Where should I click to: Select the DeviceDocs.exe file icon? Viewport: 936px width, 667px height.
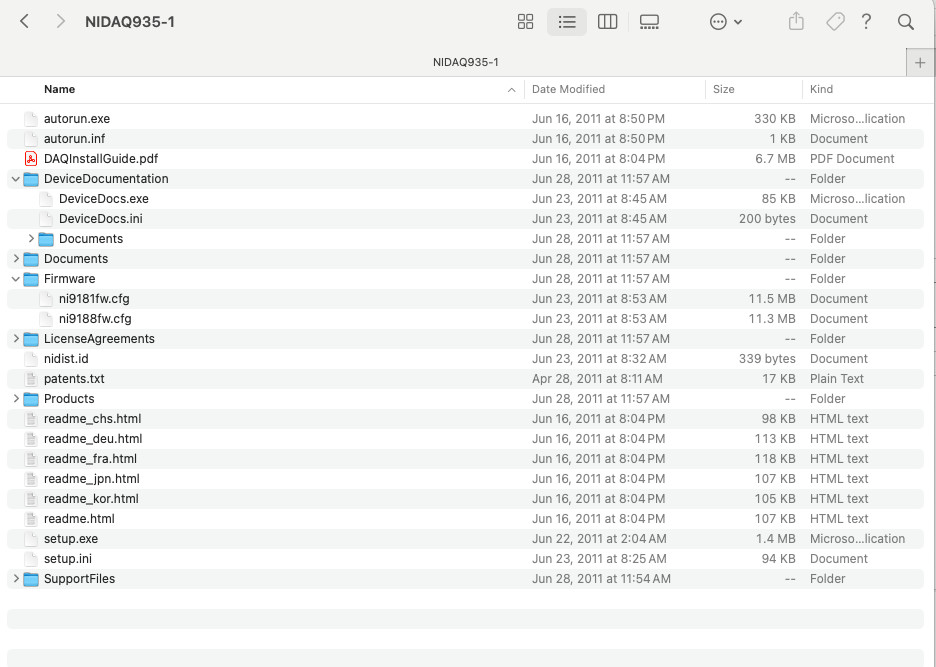click(x=46, y=199)
